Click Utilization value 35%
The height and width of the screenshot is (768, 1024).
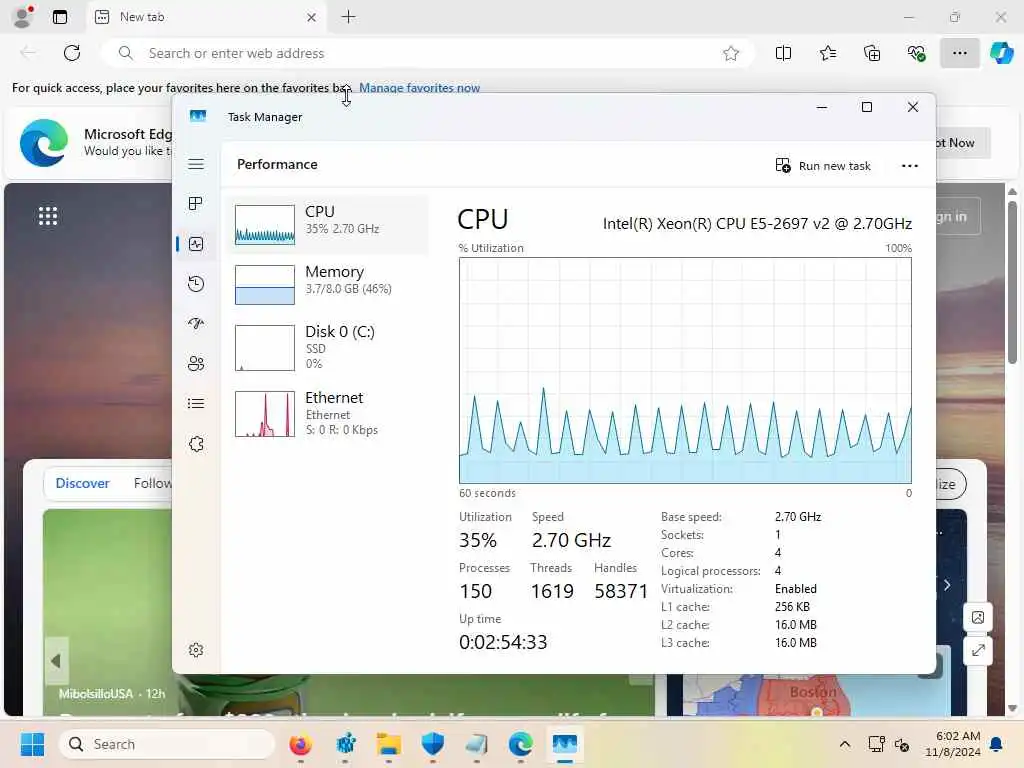(x=478, y=540)
